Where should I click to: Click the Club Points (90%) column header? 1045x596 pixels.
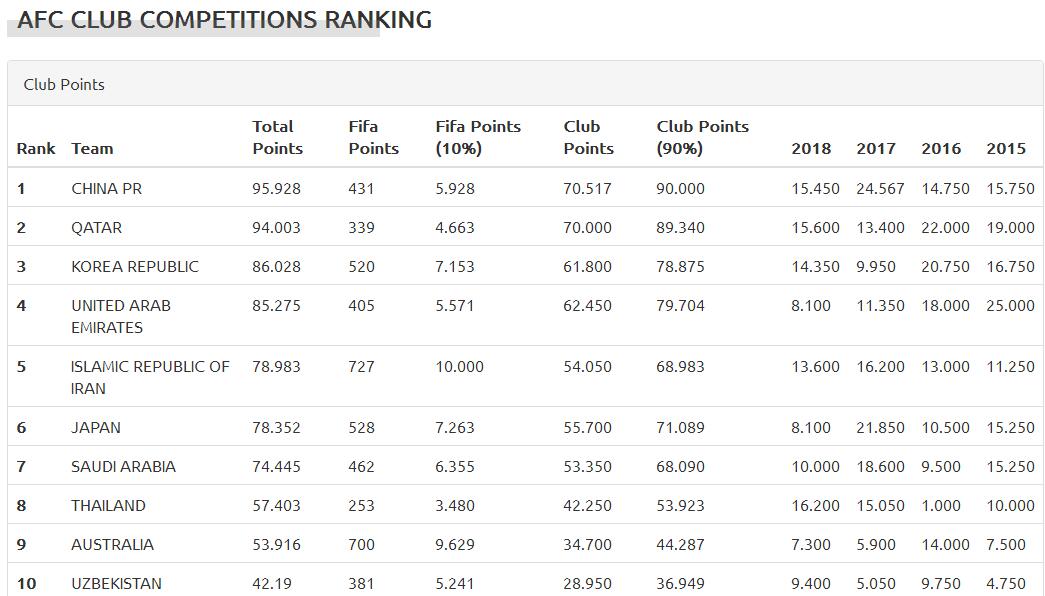tap(702, 137)
